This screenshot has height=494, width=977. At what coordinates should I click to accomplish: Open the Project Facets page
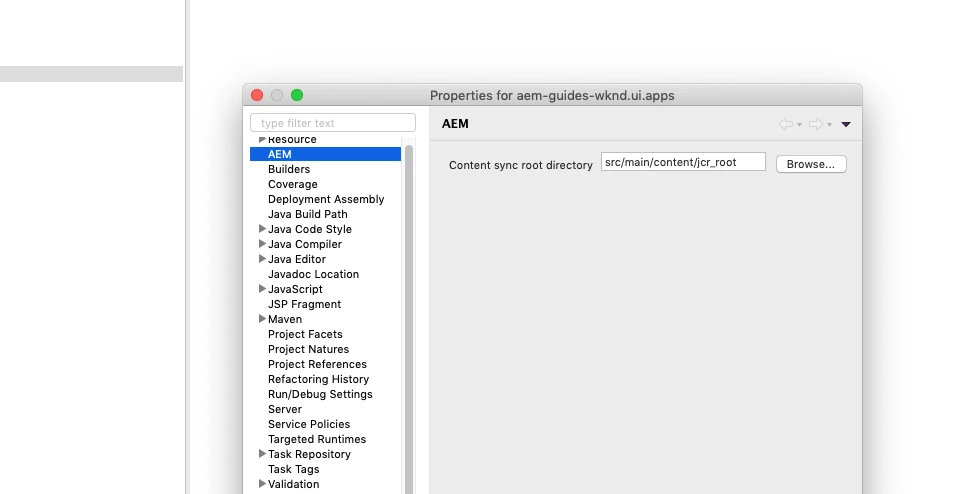coord(305,334)
